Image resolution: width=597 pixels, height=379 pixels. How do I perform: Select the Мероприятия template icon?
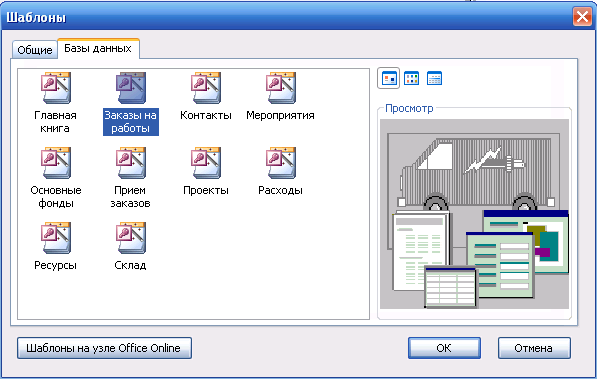pos(281,88)
